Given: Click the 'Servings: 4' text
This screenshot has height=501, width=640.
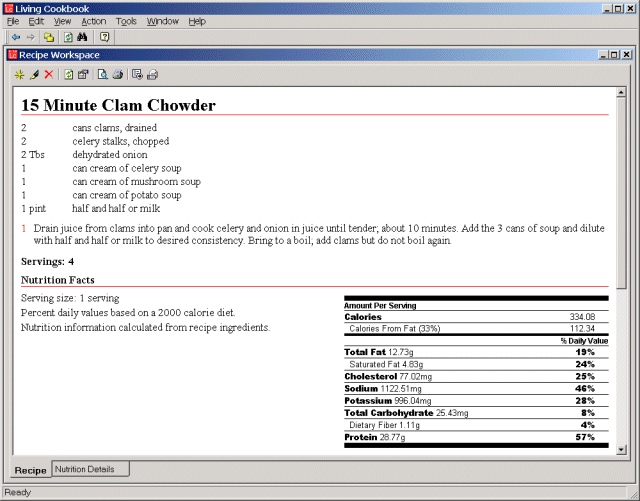Looking at the screenshot, I should [x=47, y=262].
